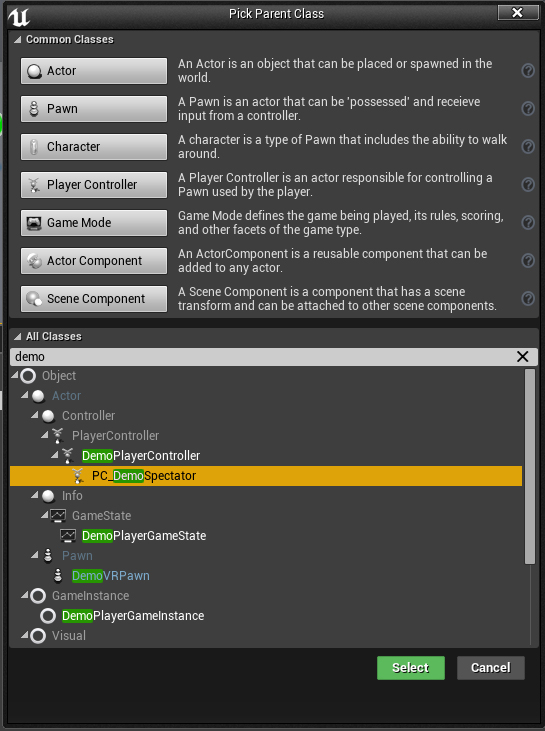Image resolution: width=545 pixels, height=731 pixels.
Task: Collapse the Common Classes section
Action: point(18,40)
